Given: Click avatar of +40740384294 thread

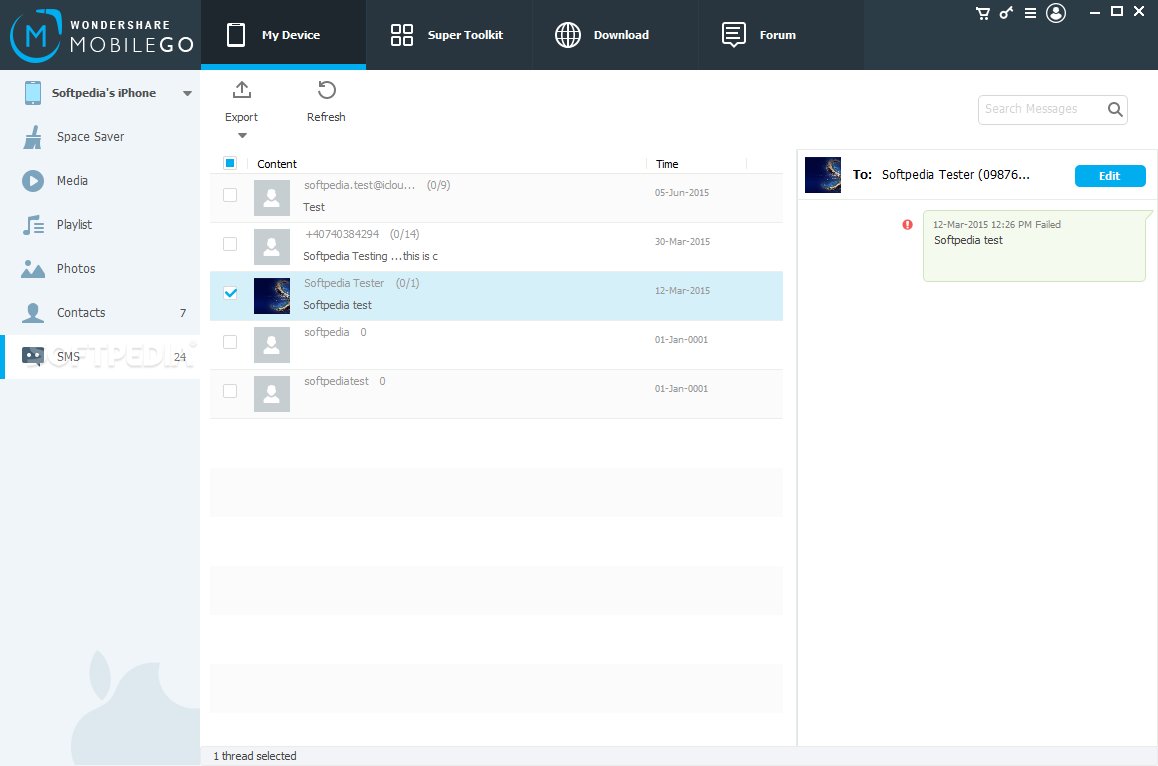Looking at the screenshot, I should coord(272,247).
